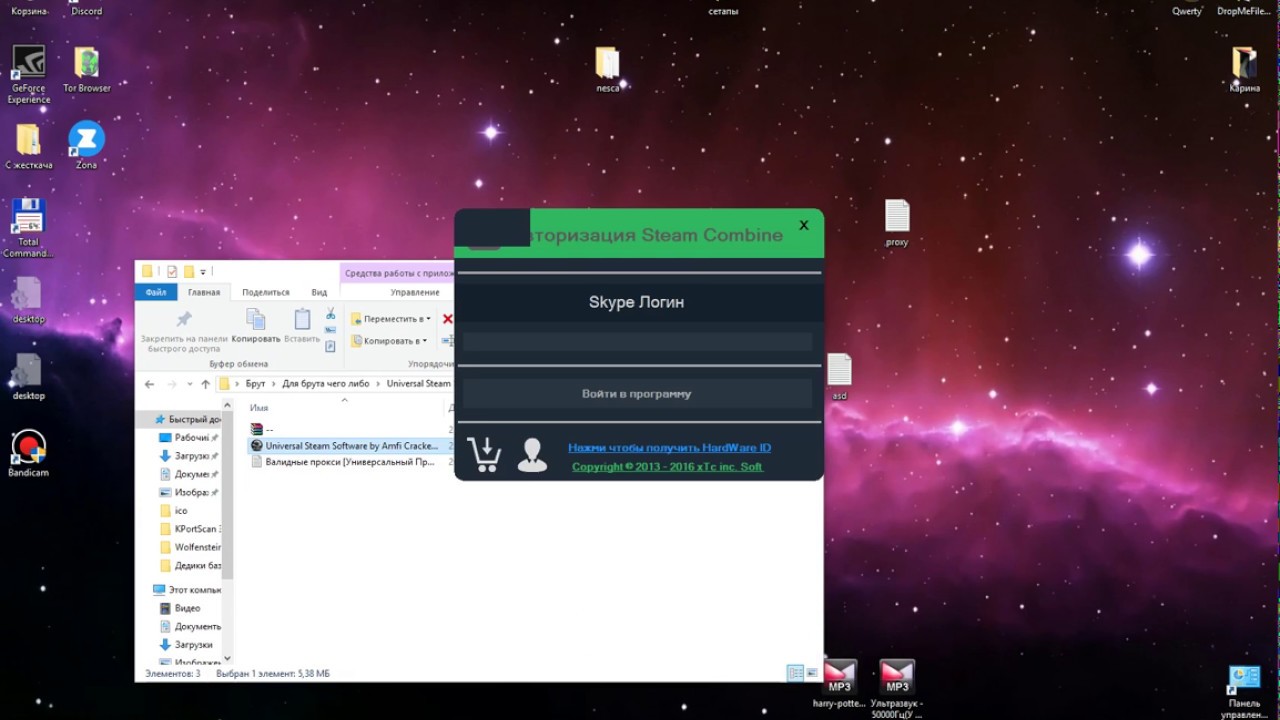The height and width of the screenshot is (720, 1280).
Task: Select the Карина folder on the desktop
Action: coord(1244,70)
